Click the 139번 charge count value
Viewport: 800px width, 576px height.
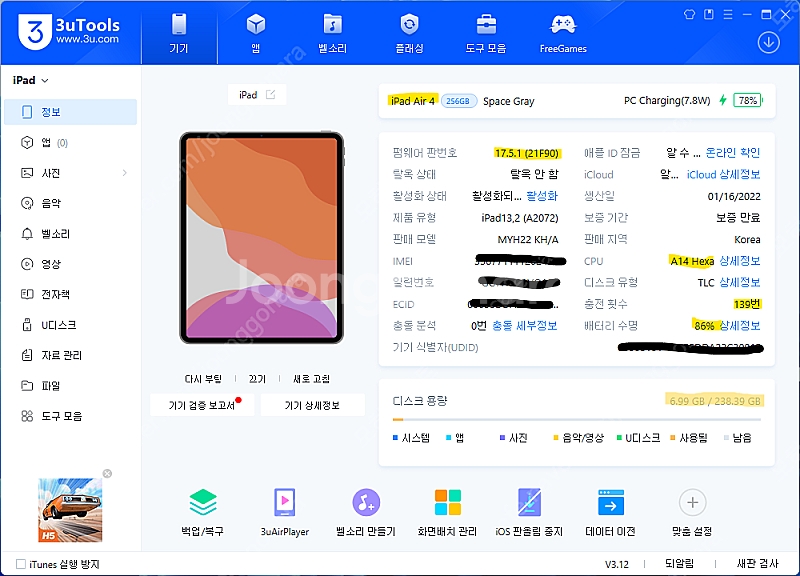click(747, 304)
